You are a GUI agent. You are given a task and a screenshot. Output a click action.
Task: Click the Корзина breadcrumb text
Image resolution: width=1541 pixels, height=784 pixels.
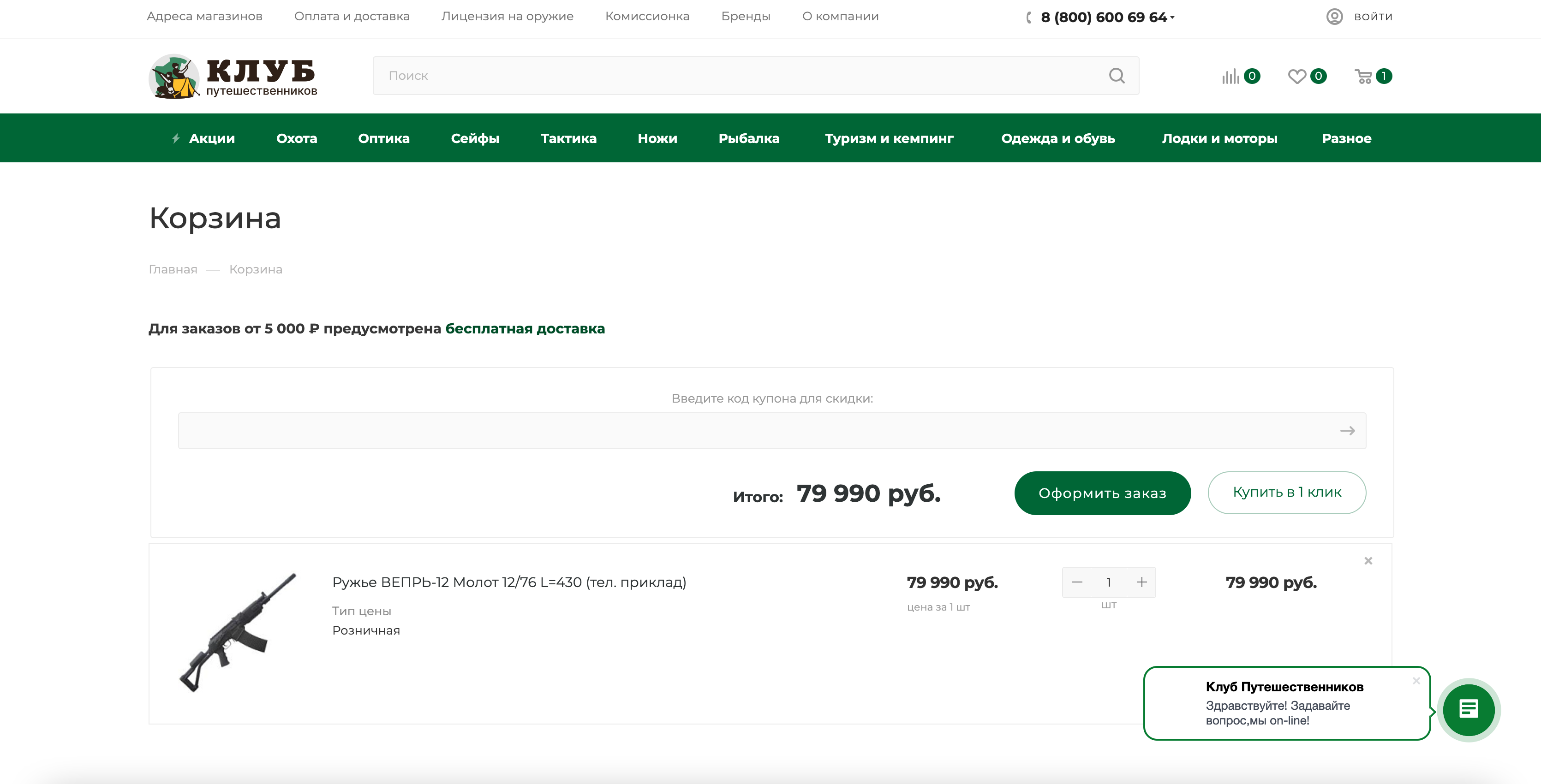coord(256,270)
